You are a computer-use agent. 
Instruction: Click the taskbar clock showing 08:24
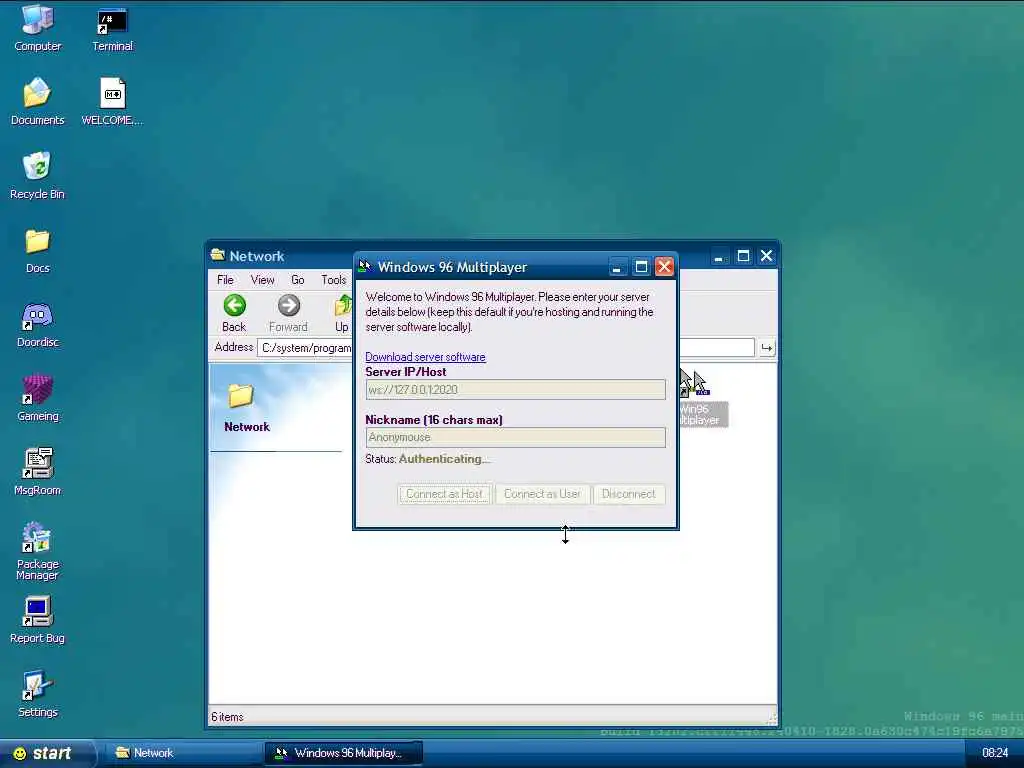tap(995, 753)
